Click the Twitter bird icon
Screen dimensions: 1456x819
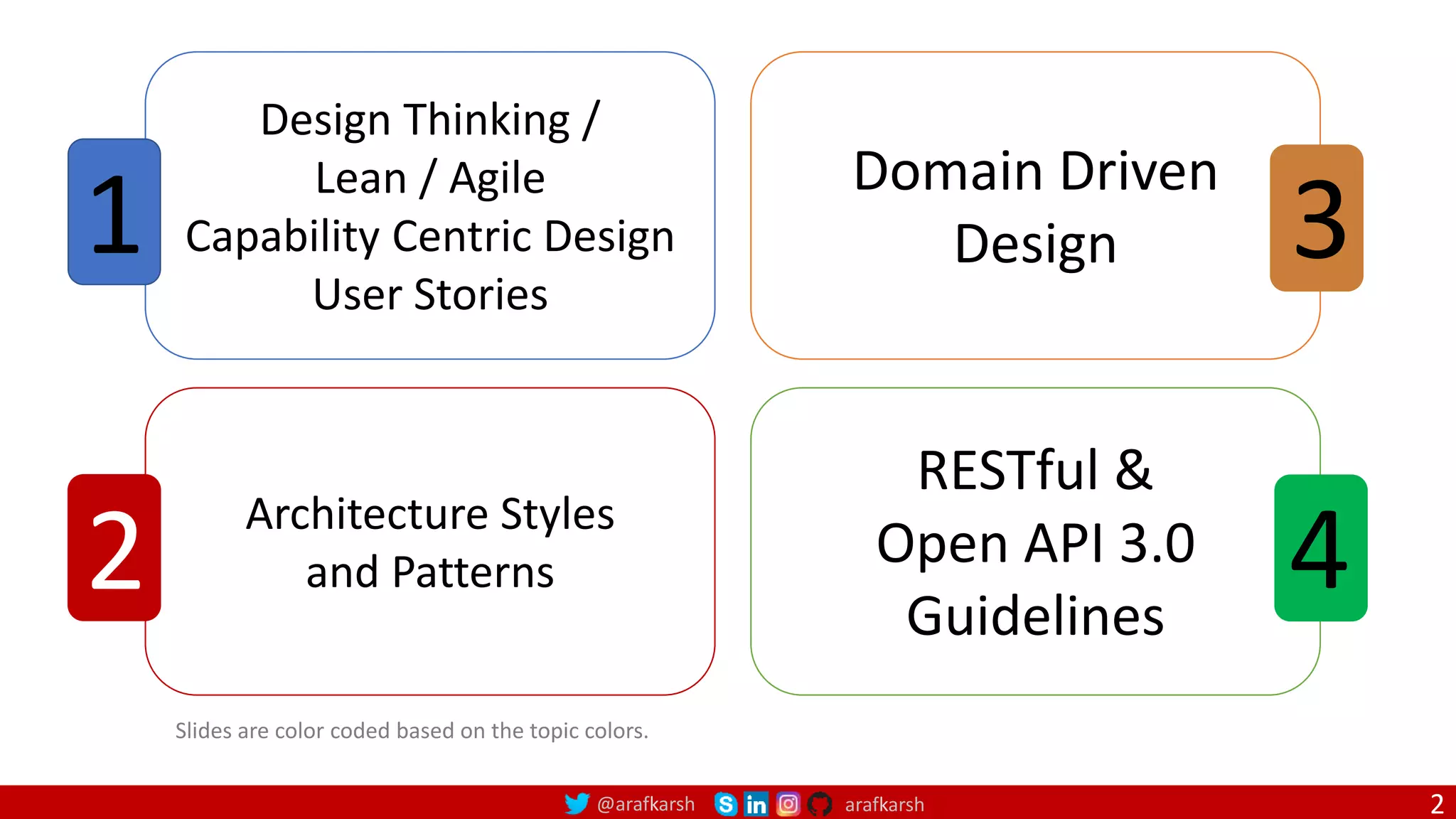(577, 803)
